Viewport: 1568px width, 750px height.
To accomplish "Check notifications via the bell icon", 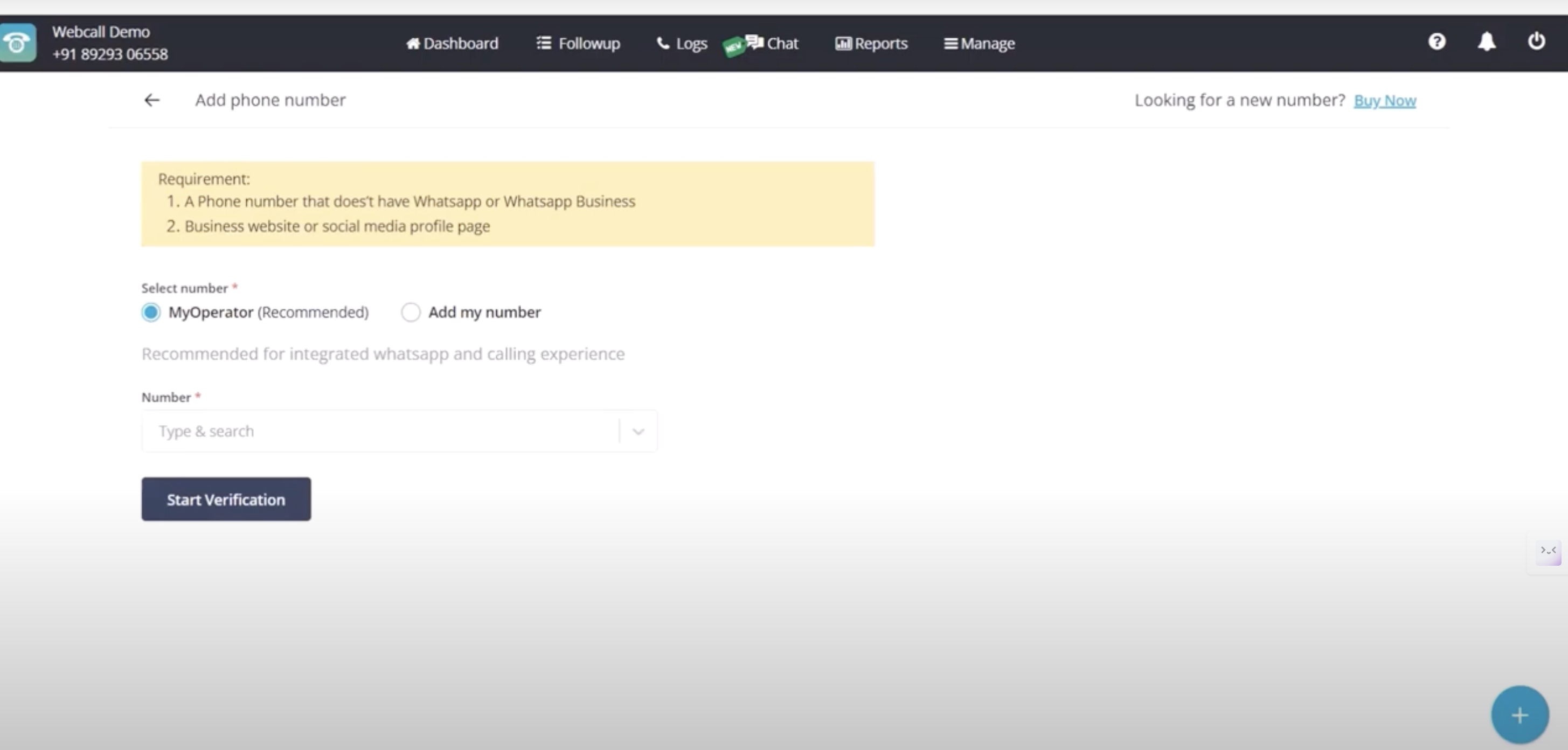I will coord(1487,41).
